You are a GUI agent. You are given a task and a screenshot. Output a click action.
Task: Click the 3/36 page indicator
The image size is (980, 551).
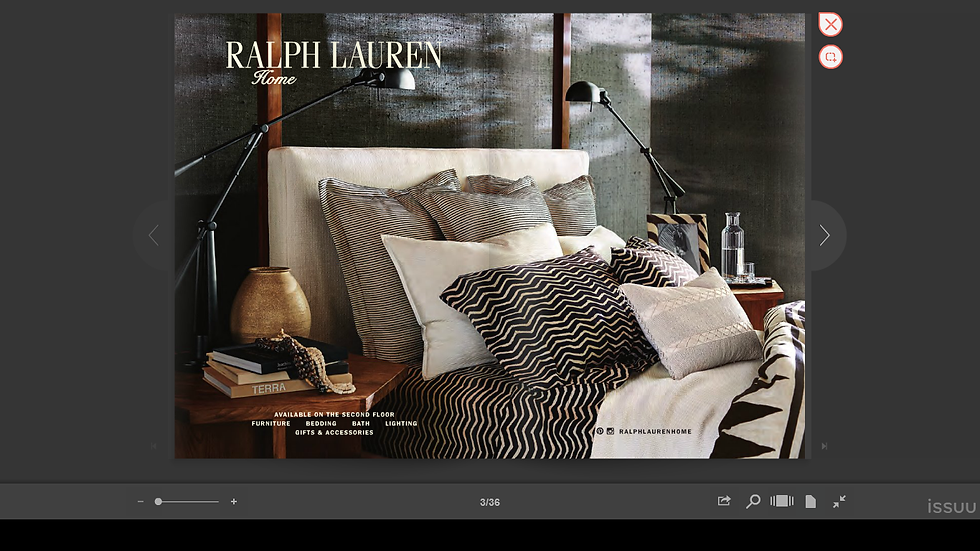coord(490,502)
